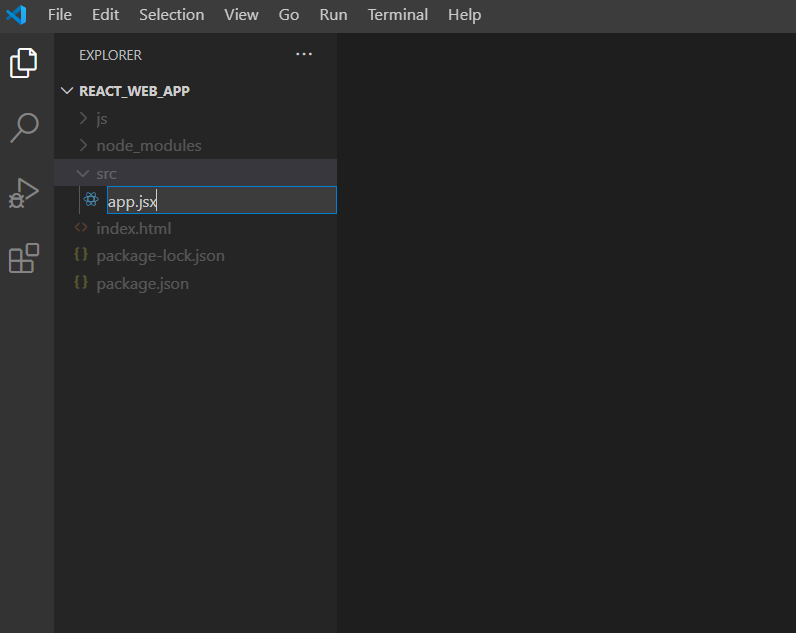This screenshot has height=633, width=796.
Task: Click the app.jsx filename input field
Action: pos(222,200)
